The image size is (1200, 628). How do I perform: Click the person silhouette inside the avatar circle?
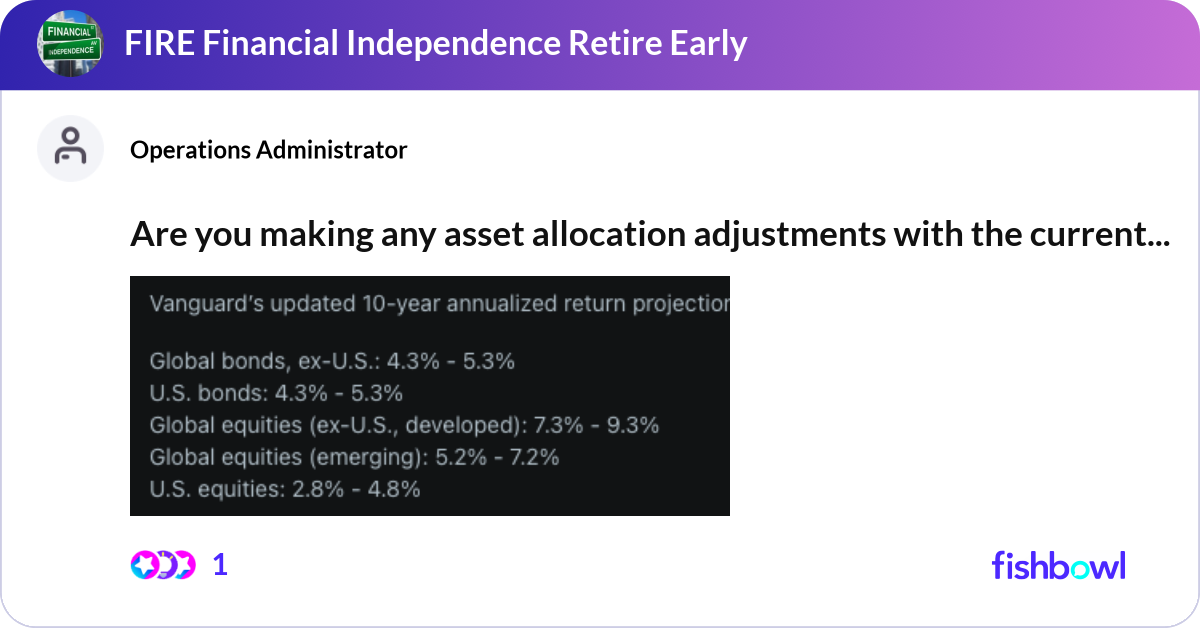70,147
